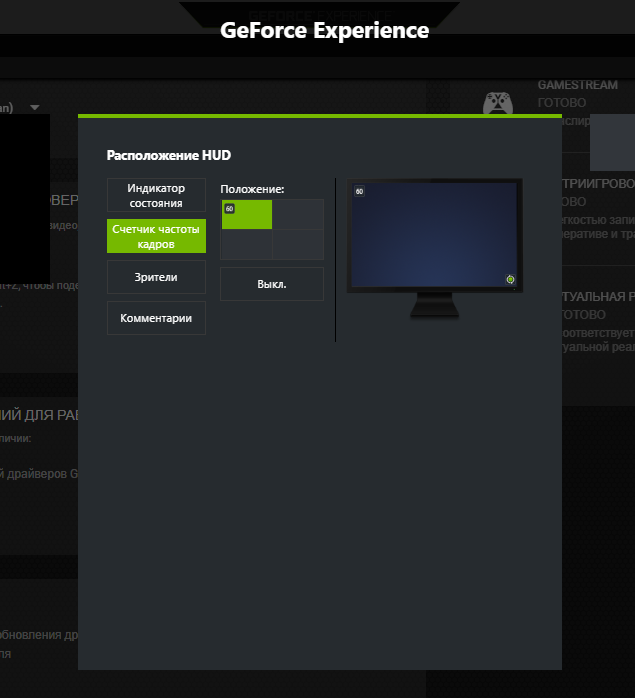Click the GAMESTREAM heading in background window
The height and width of the screenshot is (698, 635).
(x=578, y=85)
